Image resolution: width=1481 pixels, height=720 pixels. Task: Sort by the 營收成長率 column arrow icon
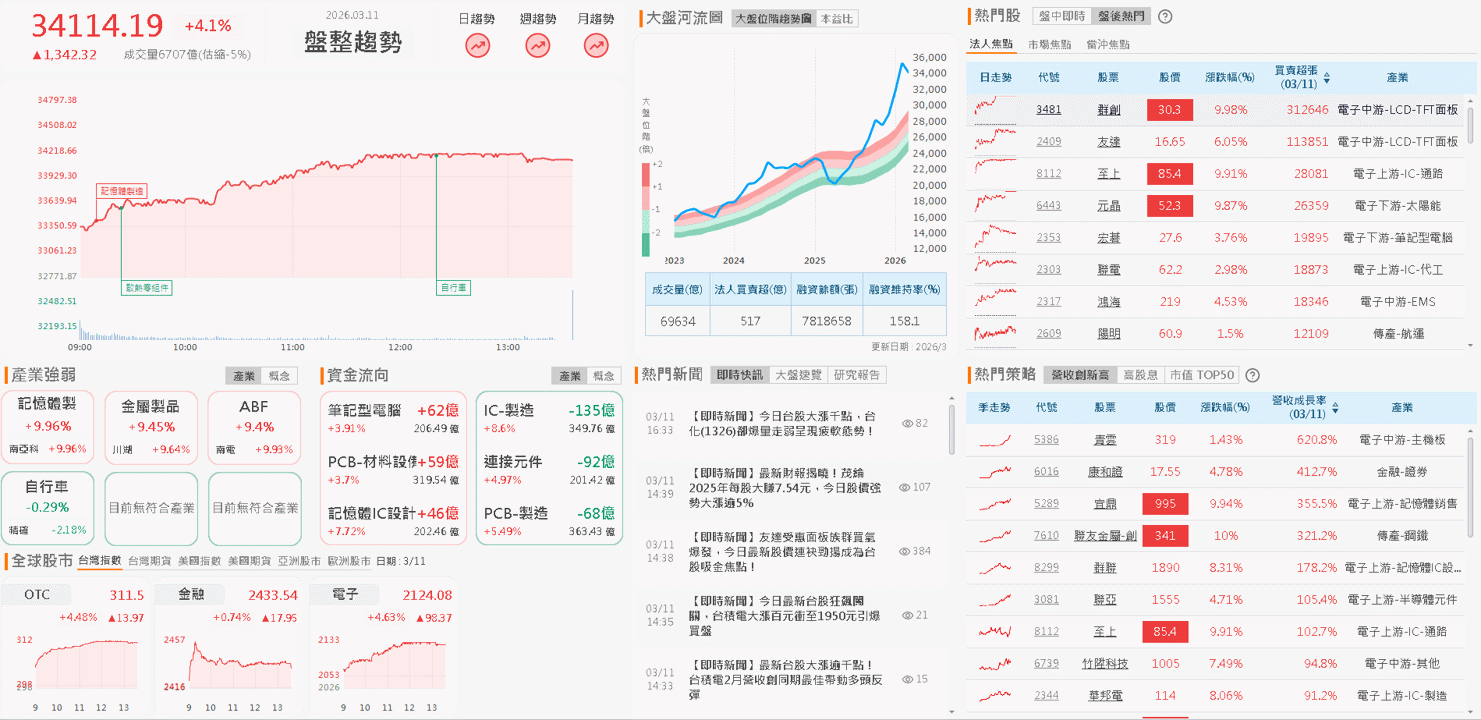click(1333, 408)
